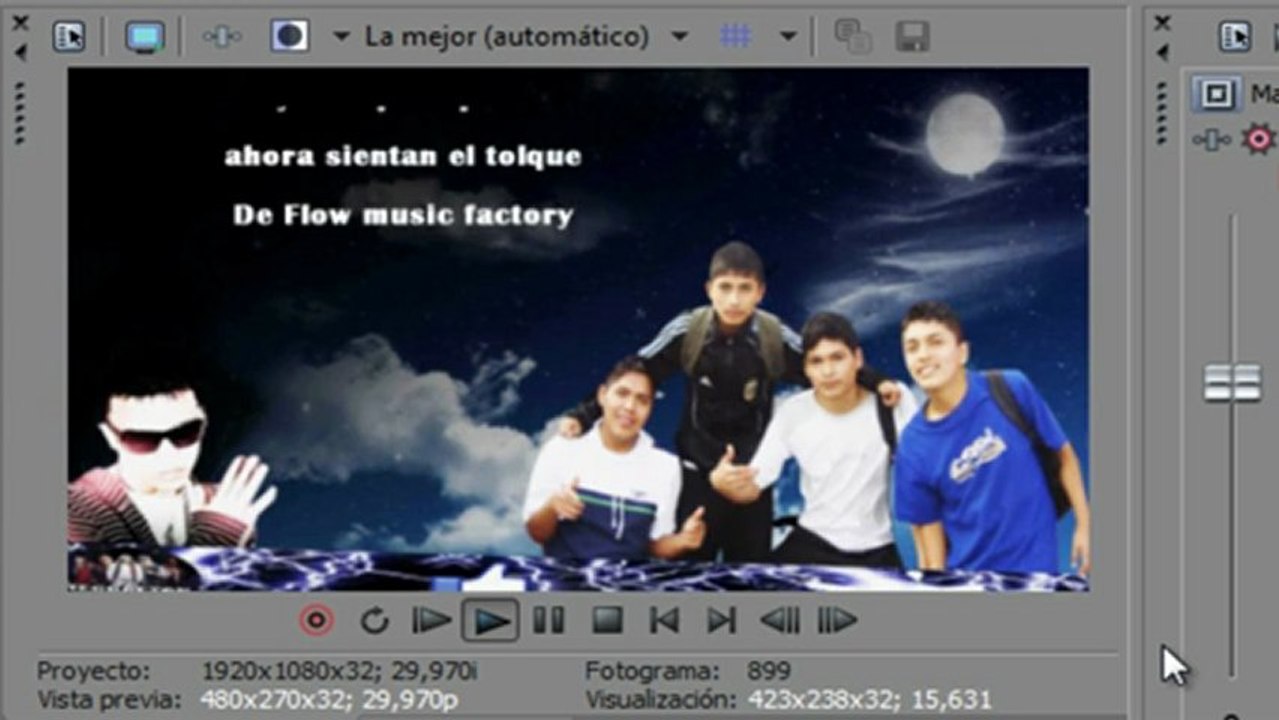Open properties icon in mixer panel toolbar
1279x720 pixels.
[1235, 37]
